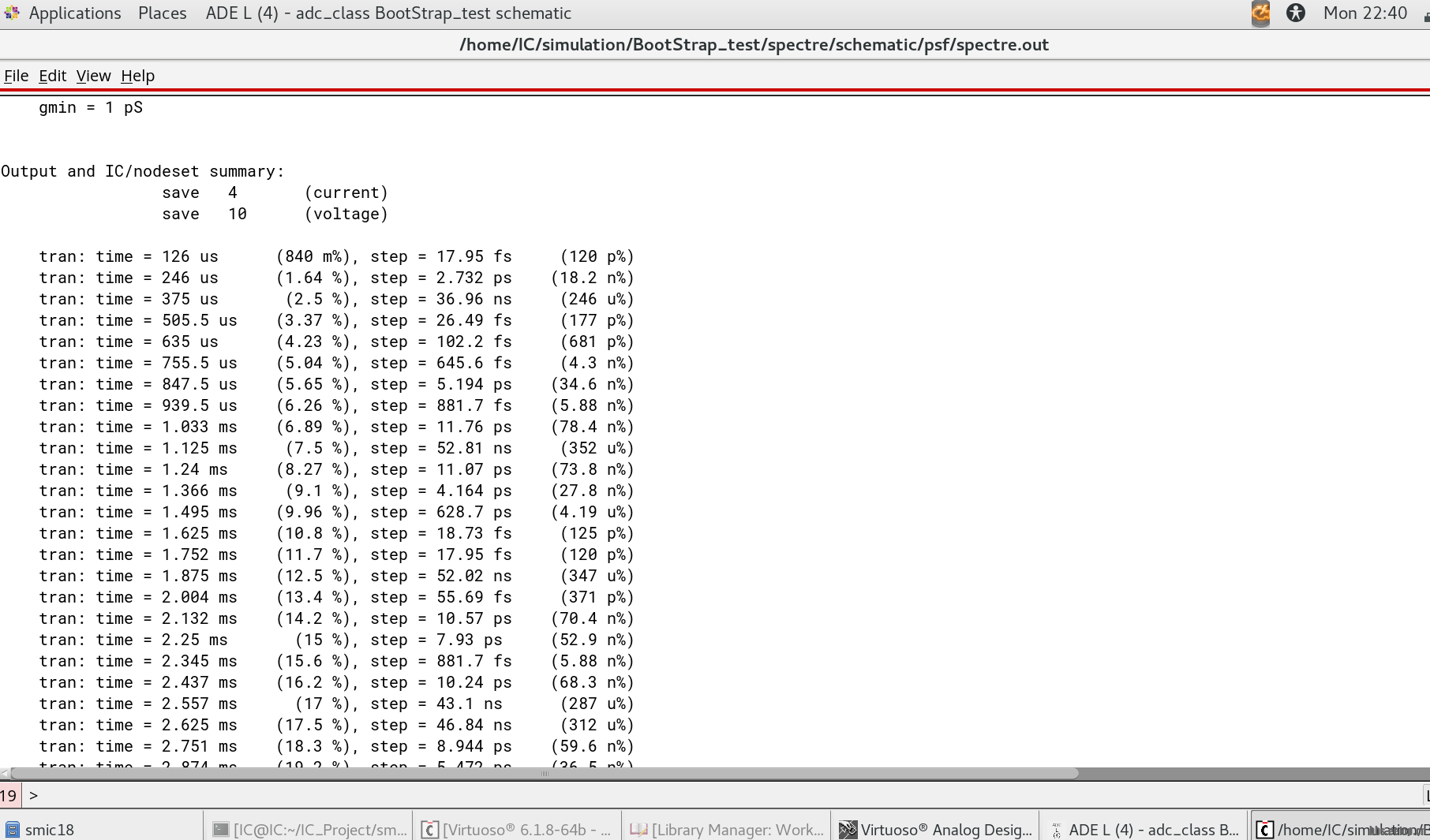Click the smic18 workspace icon in taskbar
1430x840 pixels.
13,830
